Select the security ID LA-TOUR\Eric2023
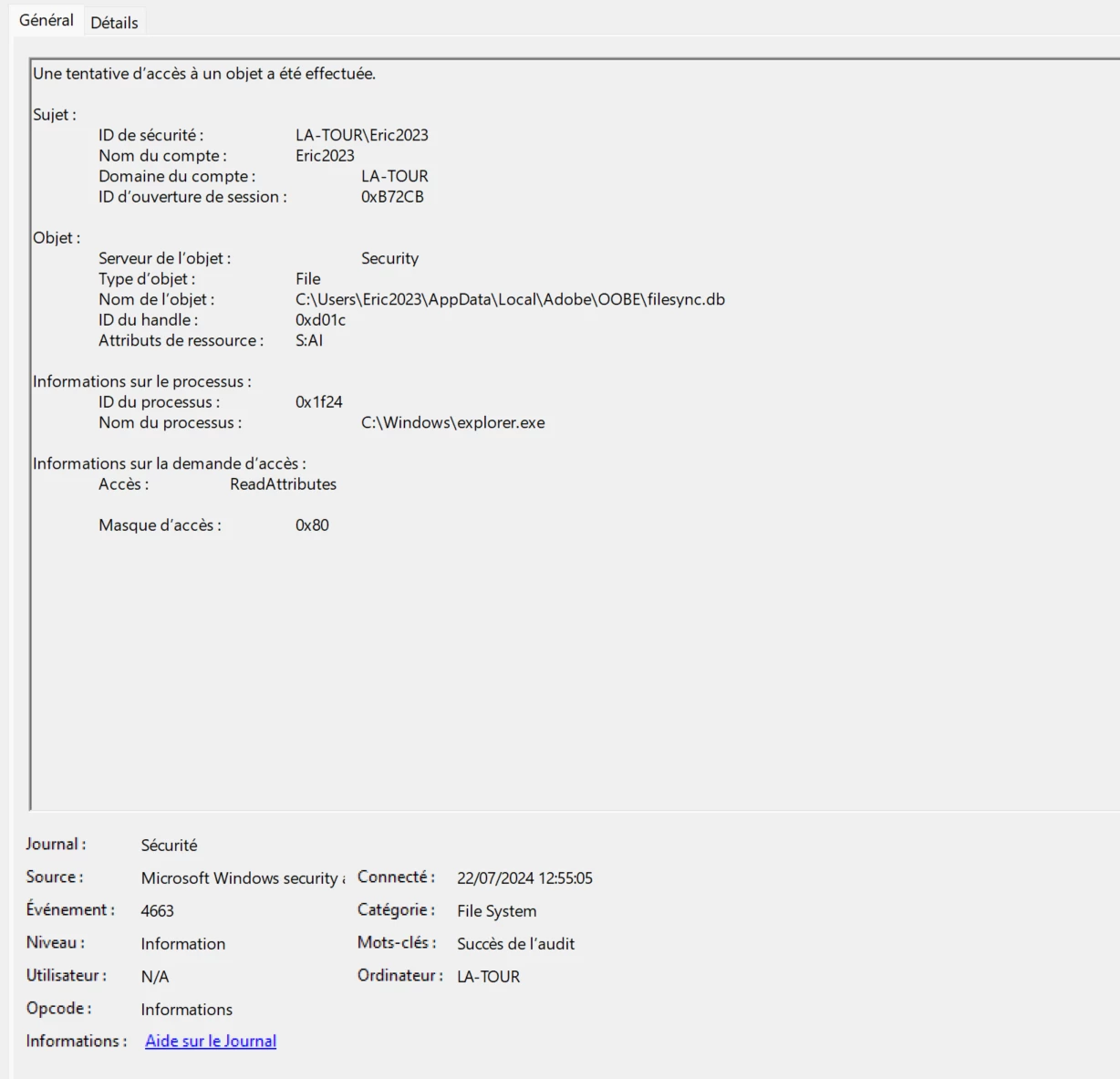The image size is (1120, 1079). tap(362, 135)
